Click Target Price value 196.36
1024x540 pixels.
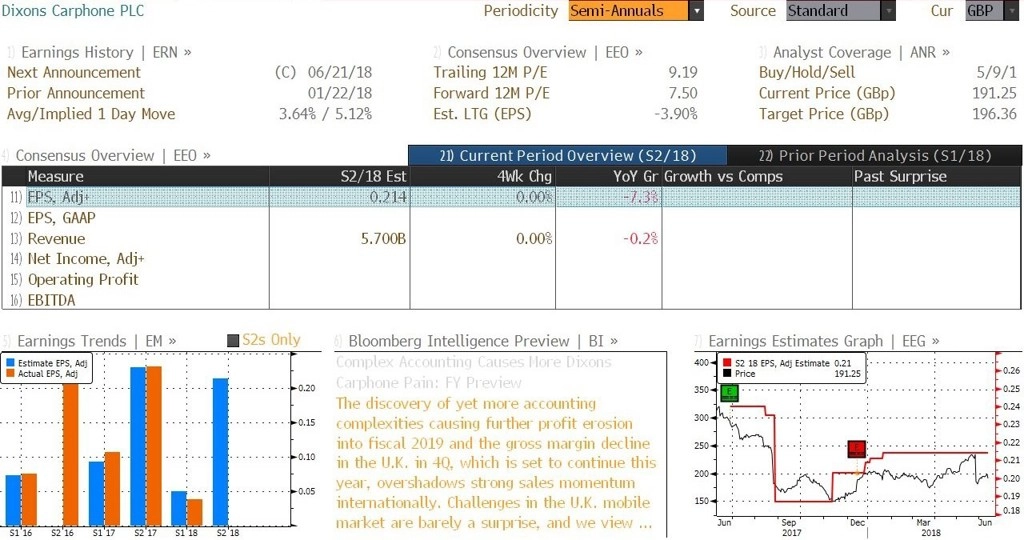coord(994,114)
